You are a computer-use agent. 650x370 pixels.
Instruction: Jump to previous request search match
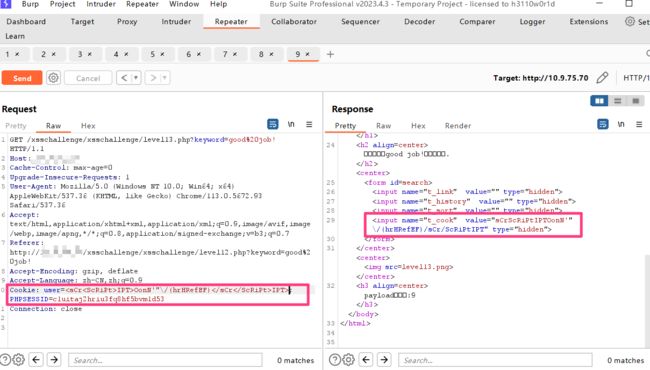click(36, 360)
